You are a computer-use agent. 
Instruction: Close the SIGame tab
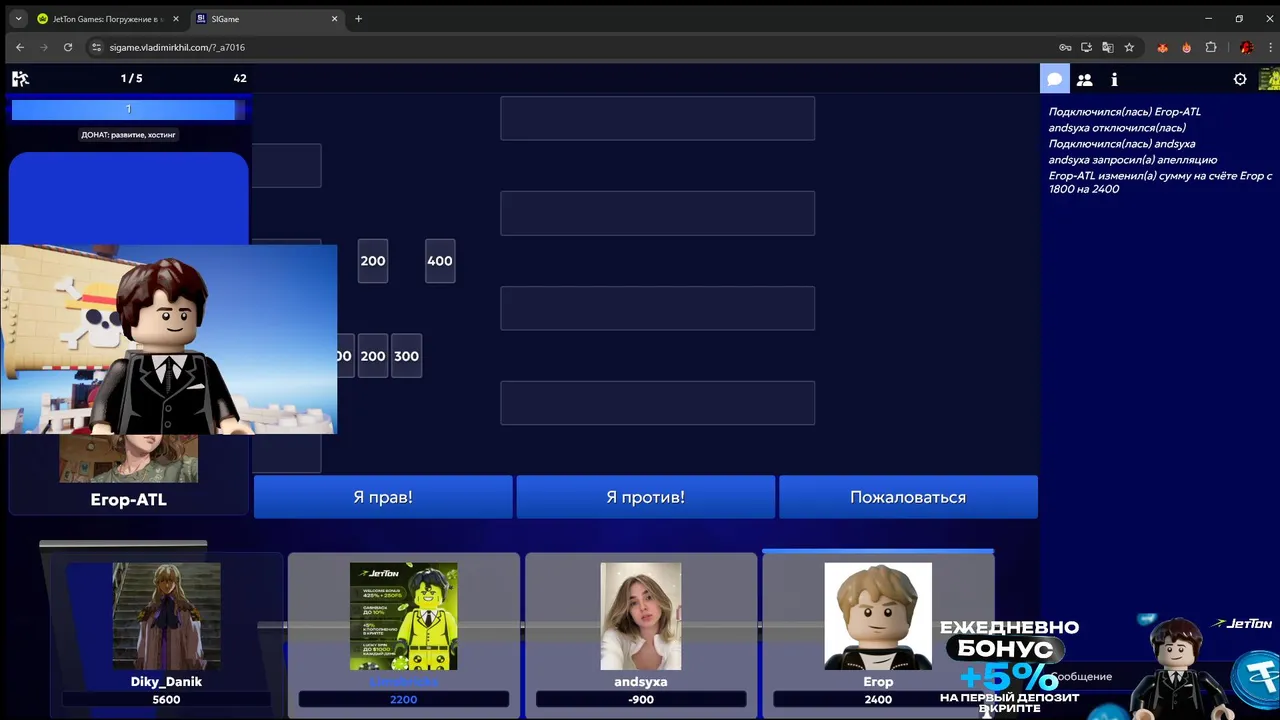tap(333, 19)
